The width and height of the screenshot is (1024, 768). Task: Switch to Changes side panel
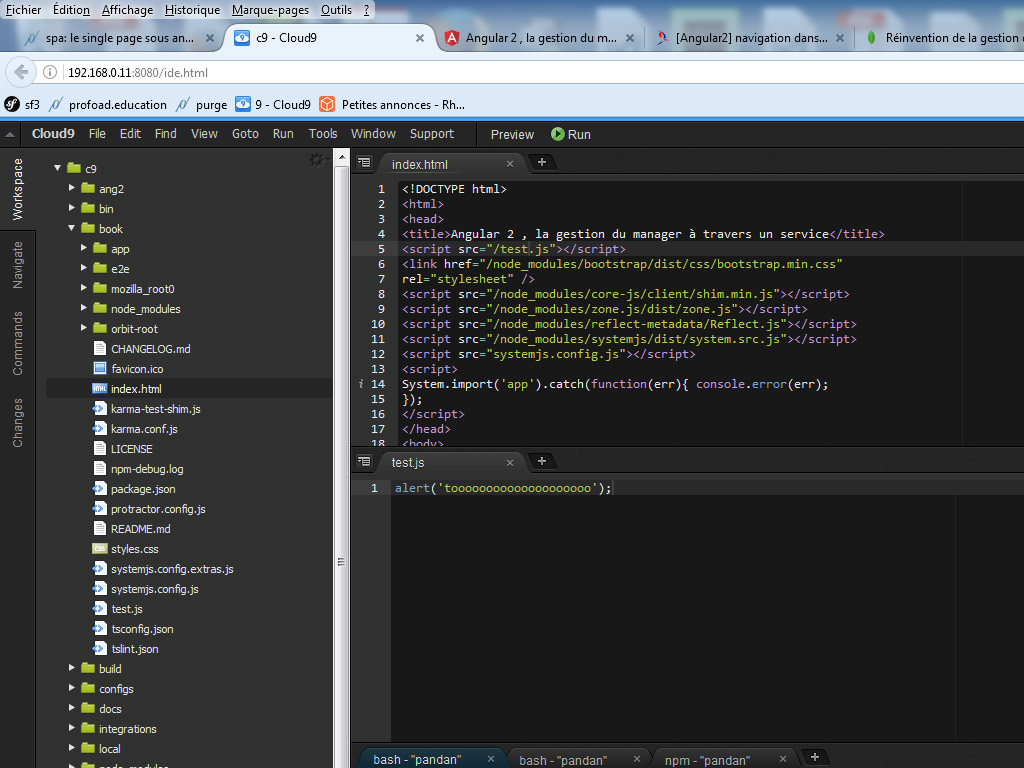[x=18, y=423]
